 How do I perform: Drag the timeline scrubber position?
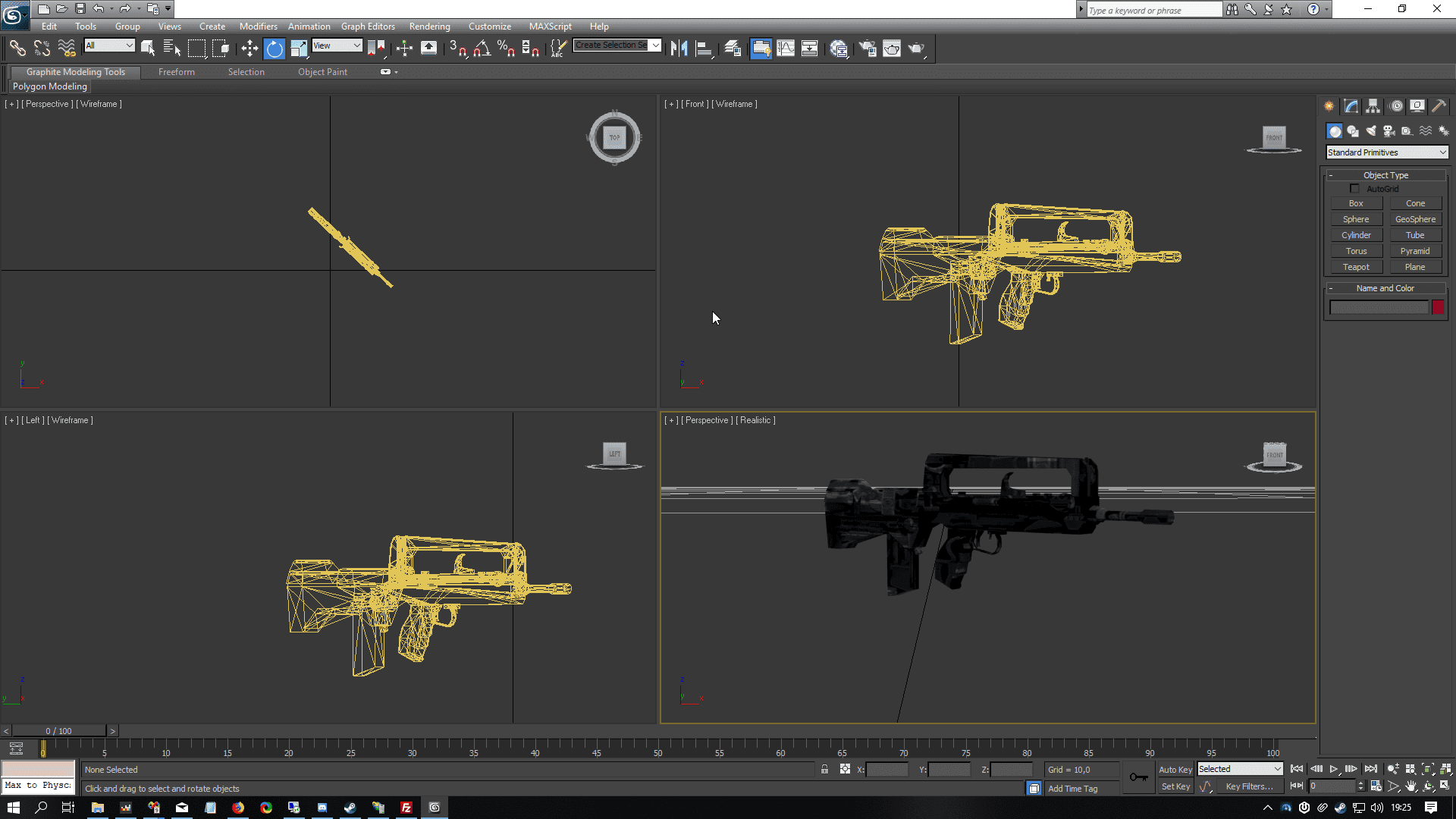(43, 749)
